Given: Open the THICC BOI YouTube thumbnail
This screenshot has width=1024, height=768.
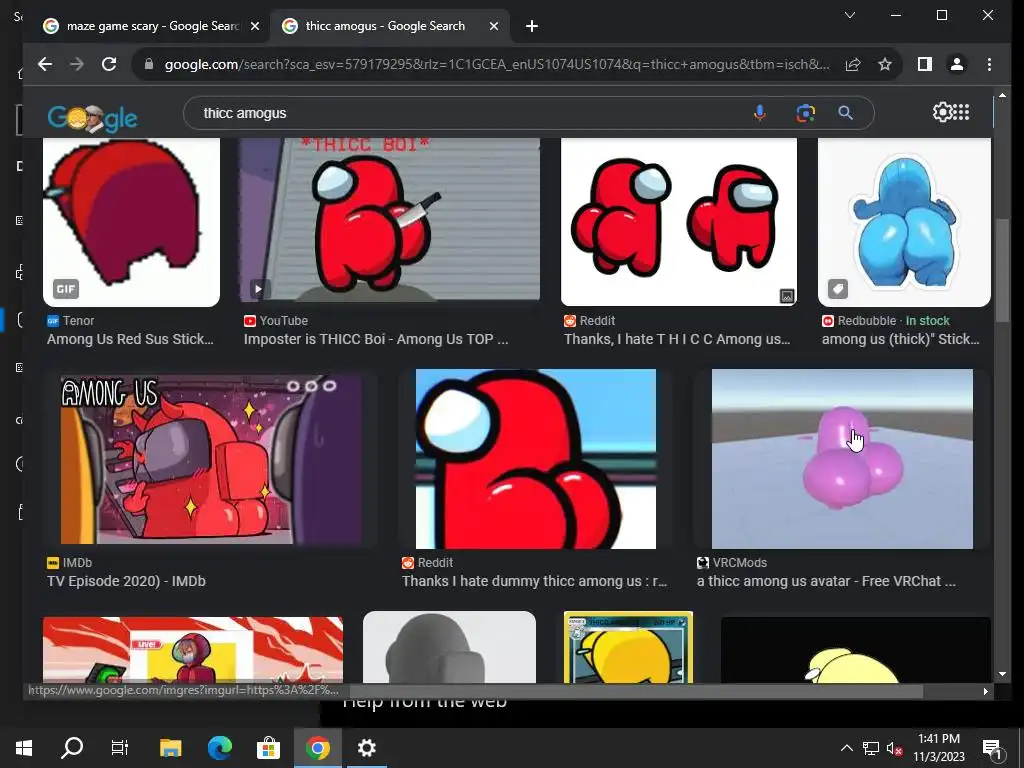Looking at the screenshot, I should pos(389,220).
